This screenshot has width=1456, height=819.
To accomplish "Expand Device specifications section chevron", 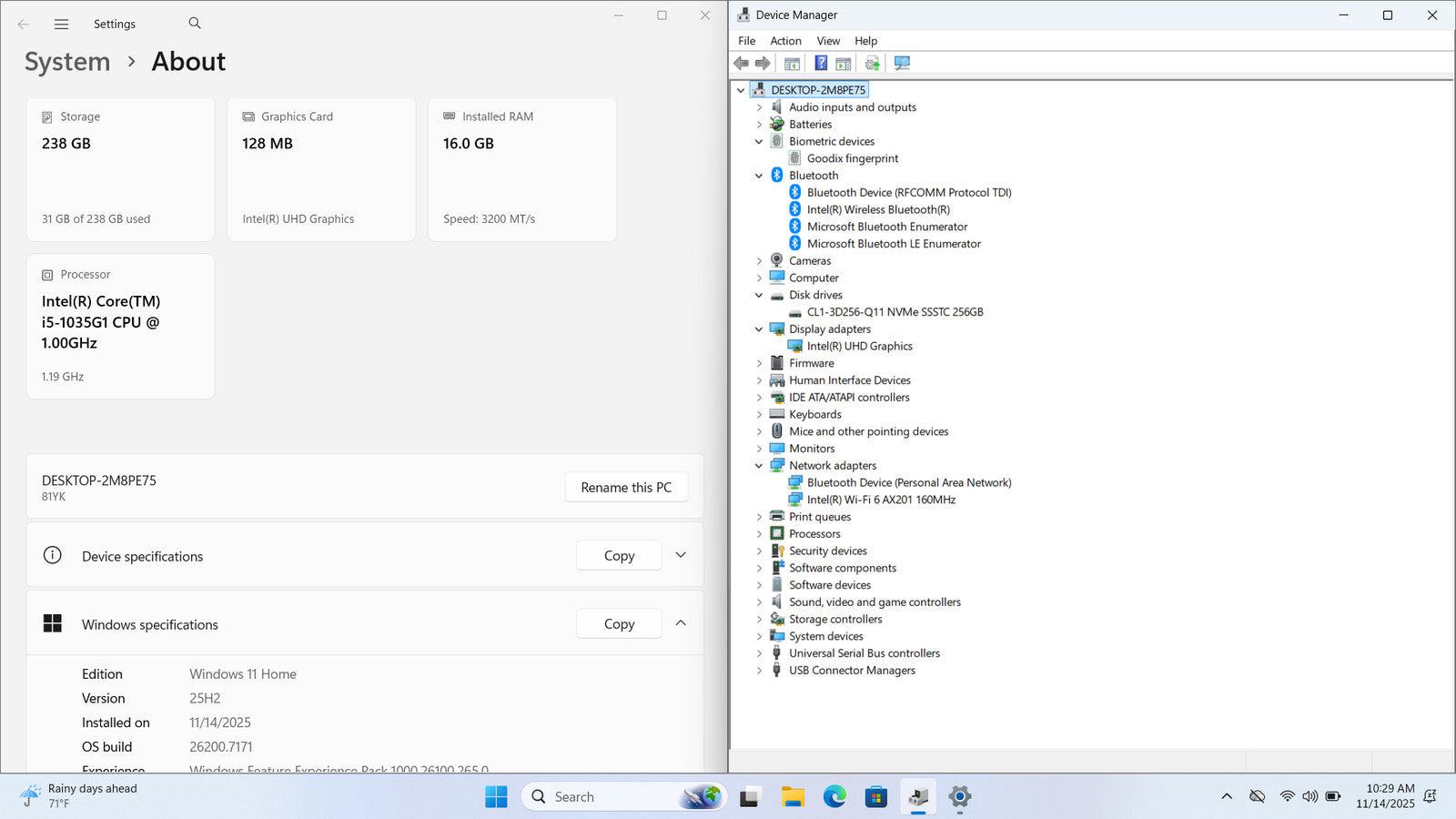I will (x=681, y=555).
